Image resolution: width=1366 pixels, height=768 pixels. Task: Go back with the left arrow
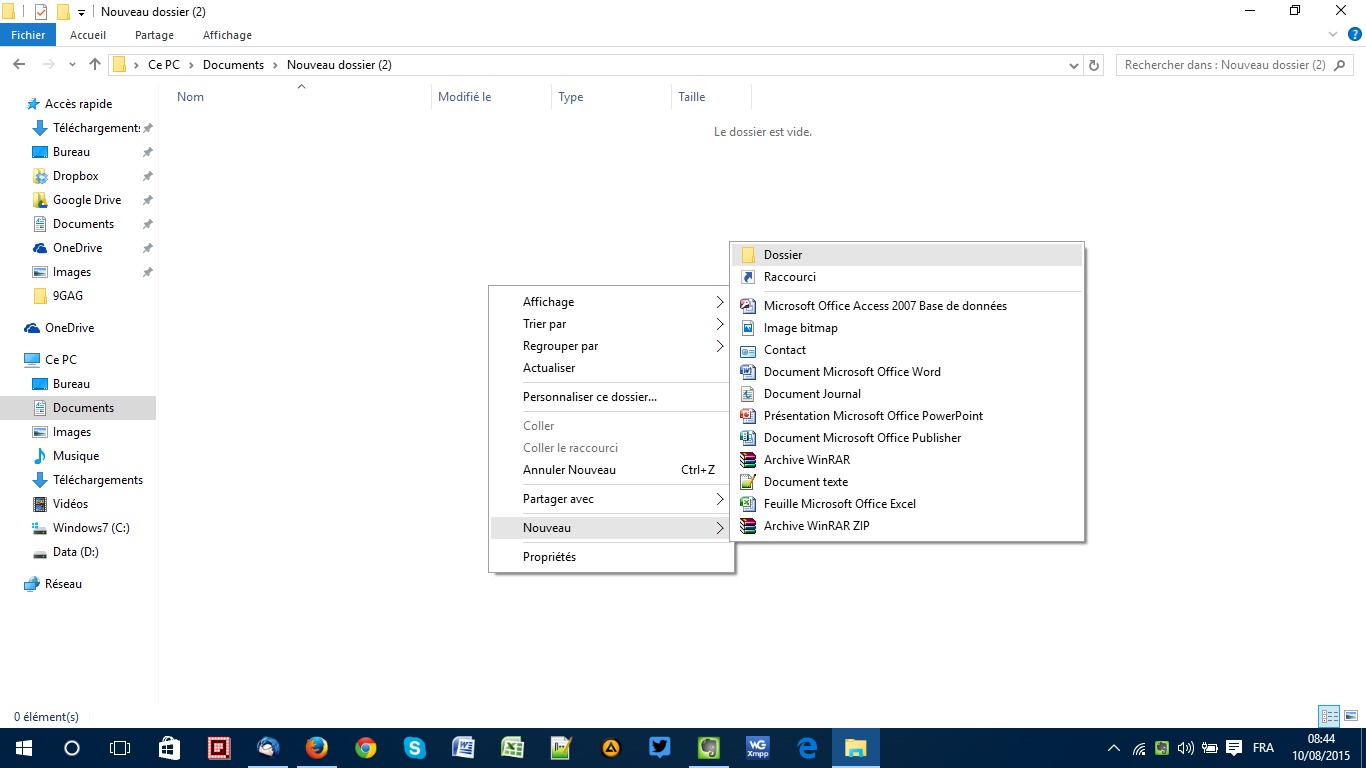(19, 65)
